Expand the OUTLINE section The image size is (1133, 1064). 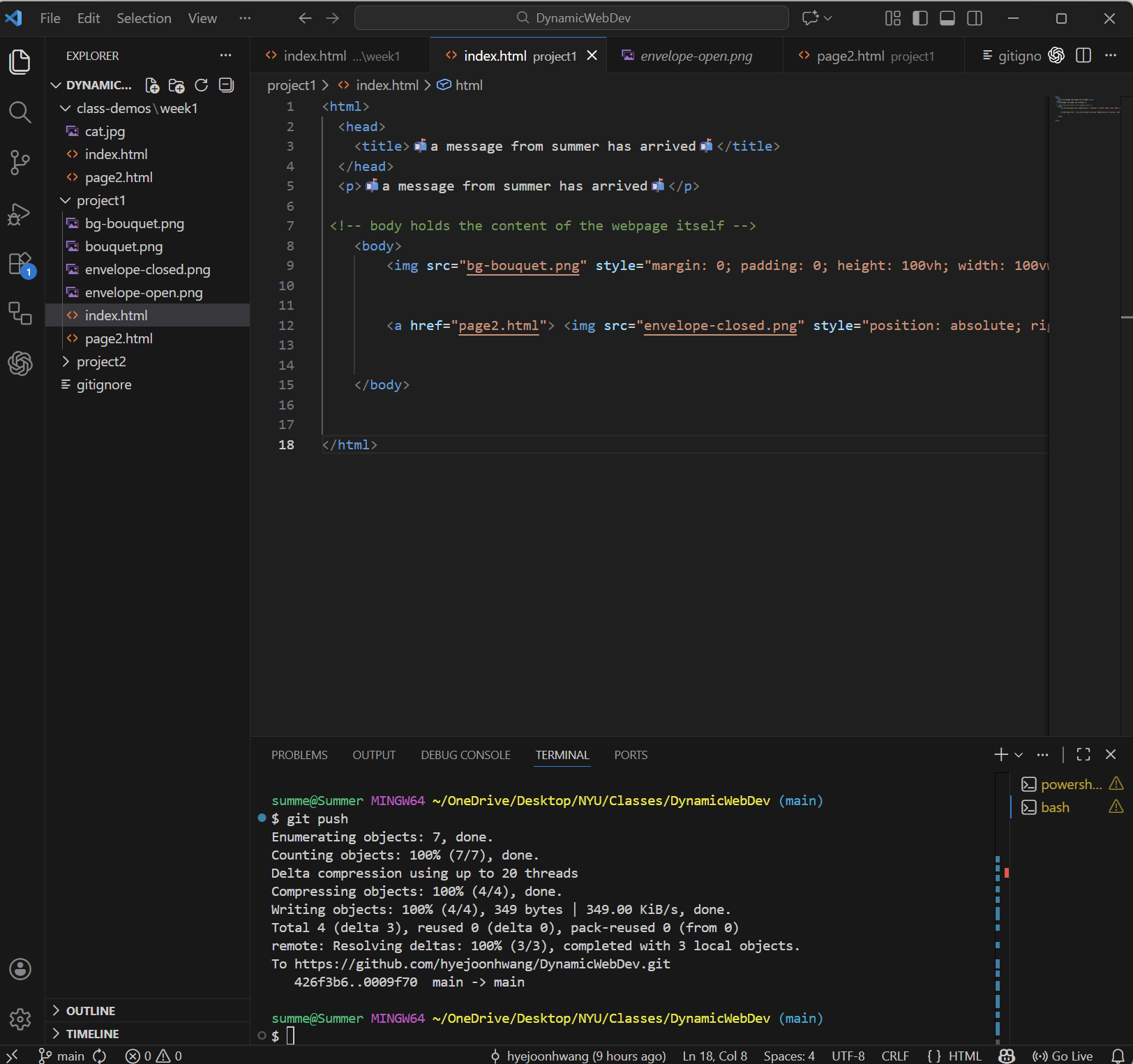click(91, 1011)
